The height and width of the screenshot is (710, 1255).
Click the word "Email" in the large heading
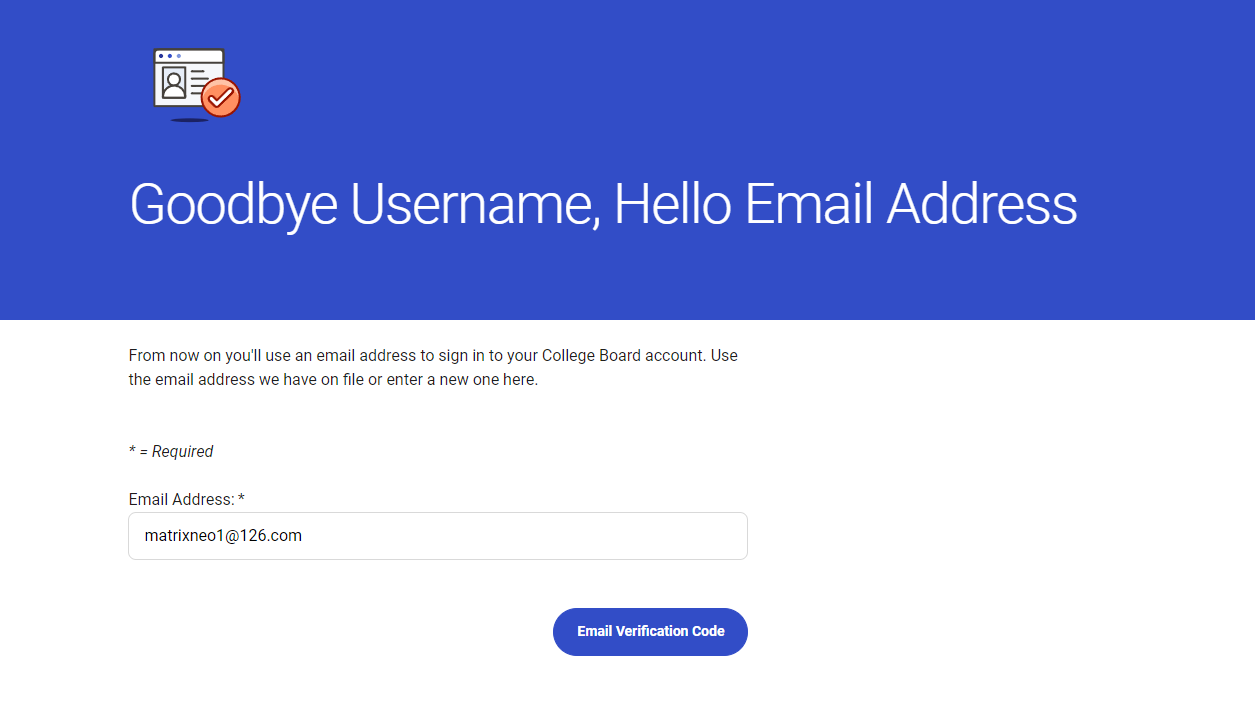click(809, 204)
